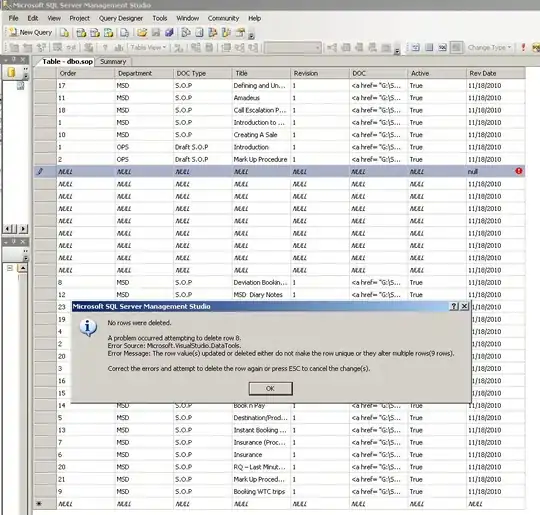Open the Window menu
This screenshot has width=540, height=515.
(188, 18)
